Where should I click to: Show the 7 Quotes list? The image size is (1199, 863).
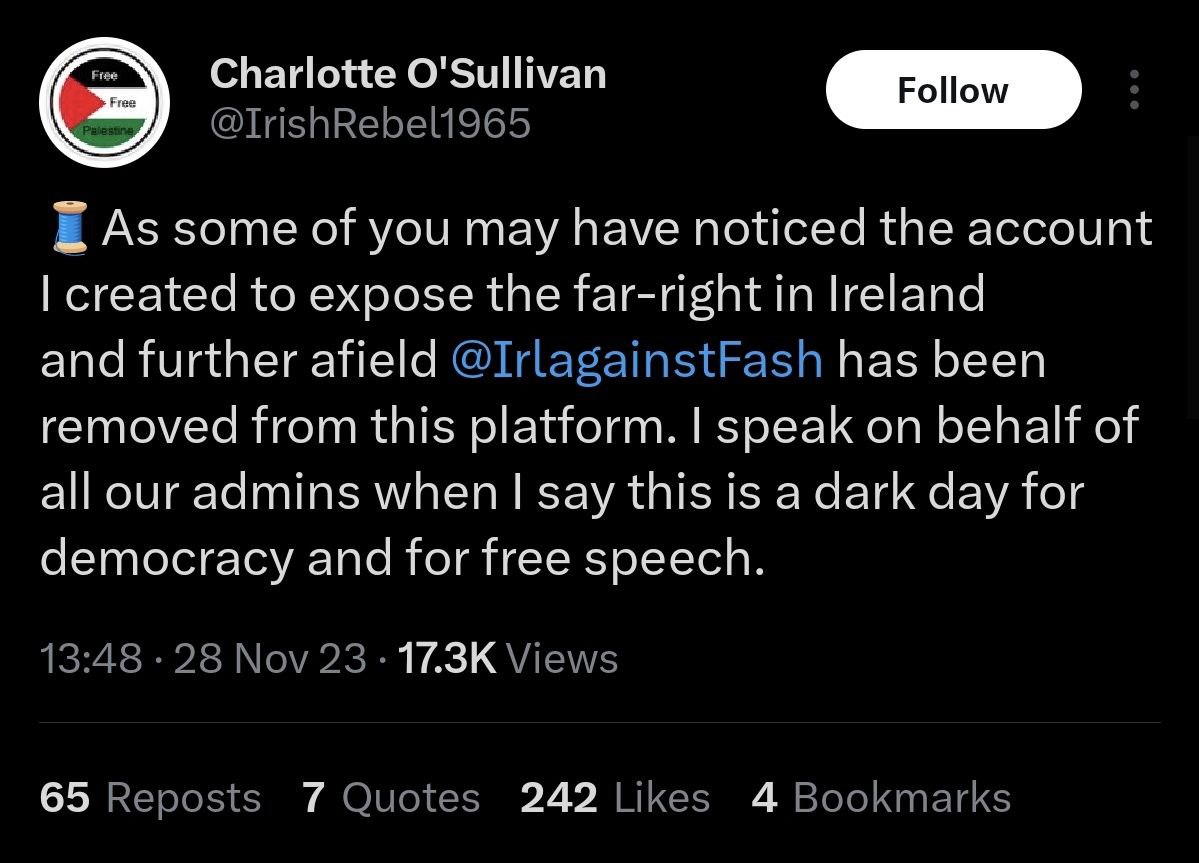tap(390, 798)
